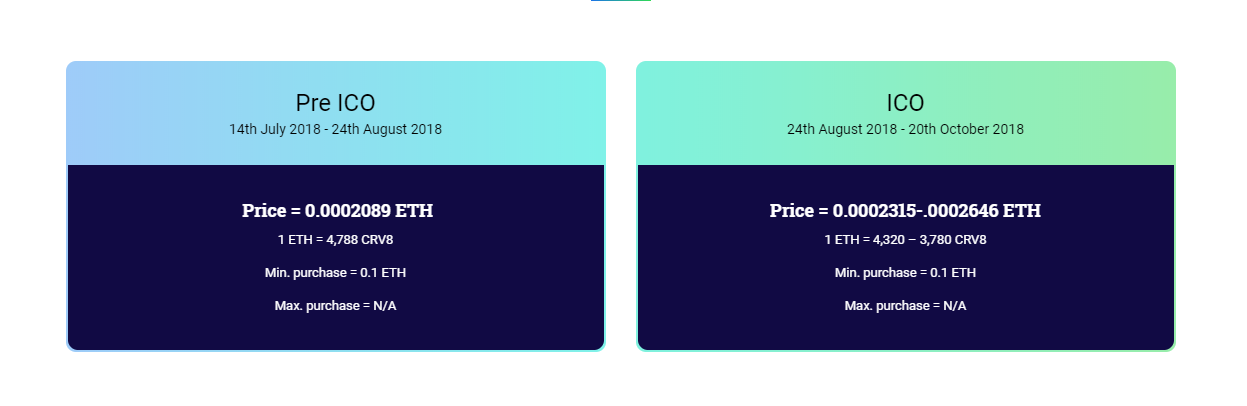Click the 1 ETH = 4,320 – 3,780 CRV8 line

[x=905, y=240]
